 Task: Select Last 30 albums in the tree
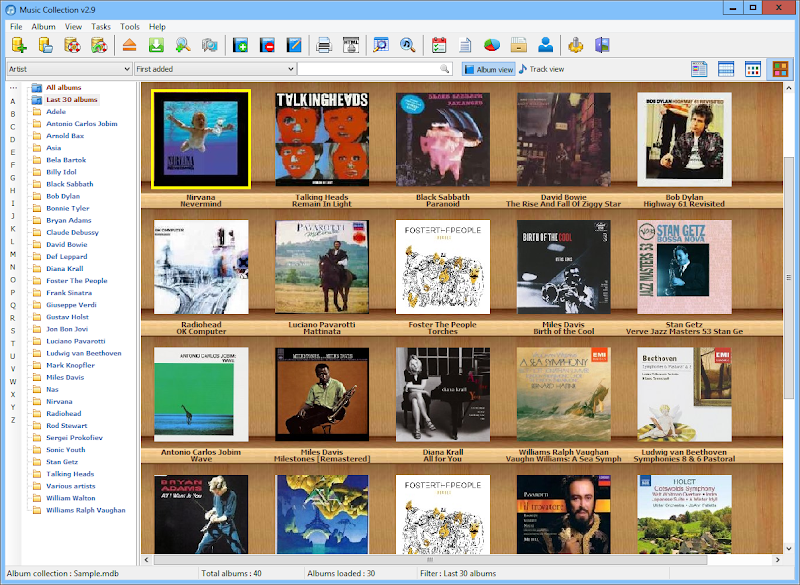[71, 99]
